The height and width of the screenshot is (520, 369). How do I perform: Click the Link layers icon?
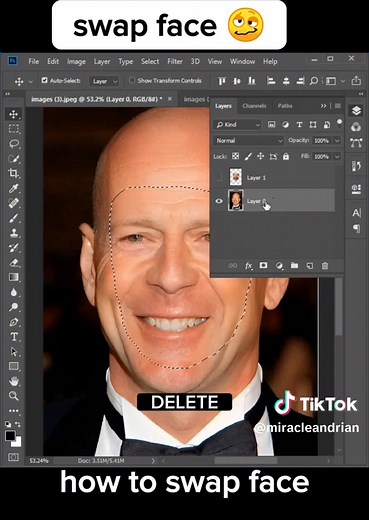(x=233, y=266)
